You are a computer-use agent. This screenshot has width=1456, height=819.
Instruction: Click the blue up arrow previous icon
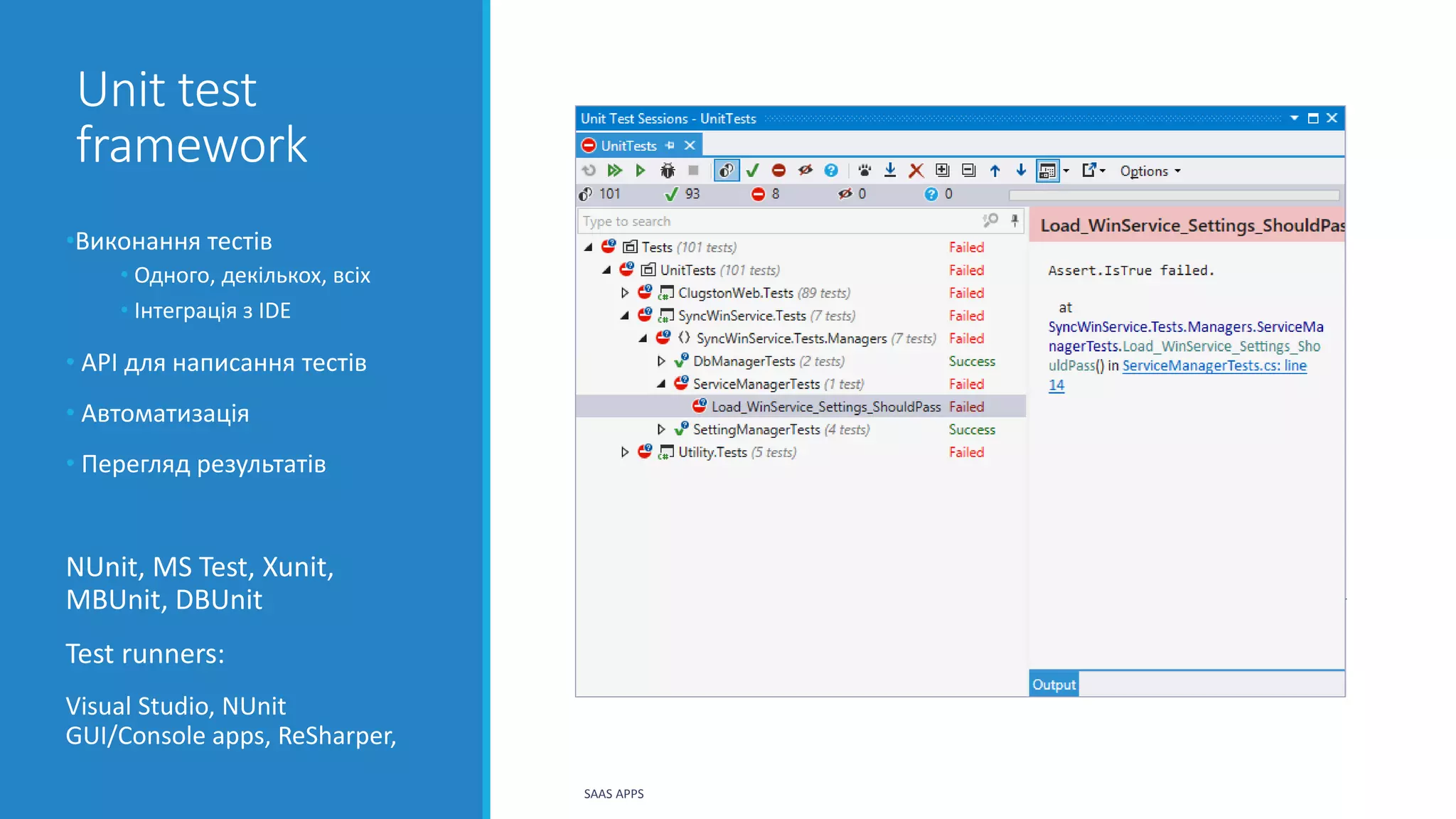tap(995, 171)
